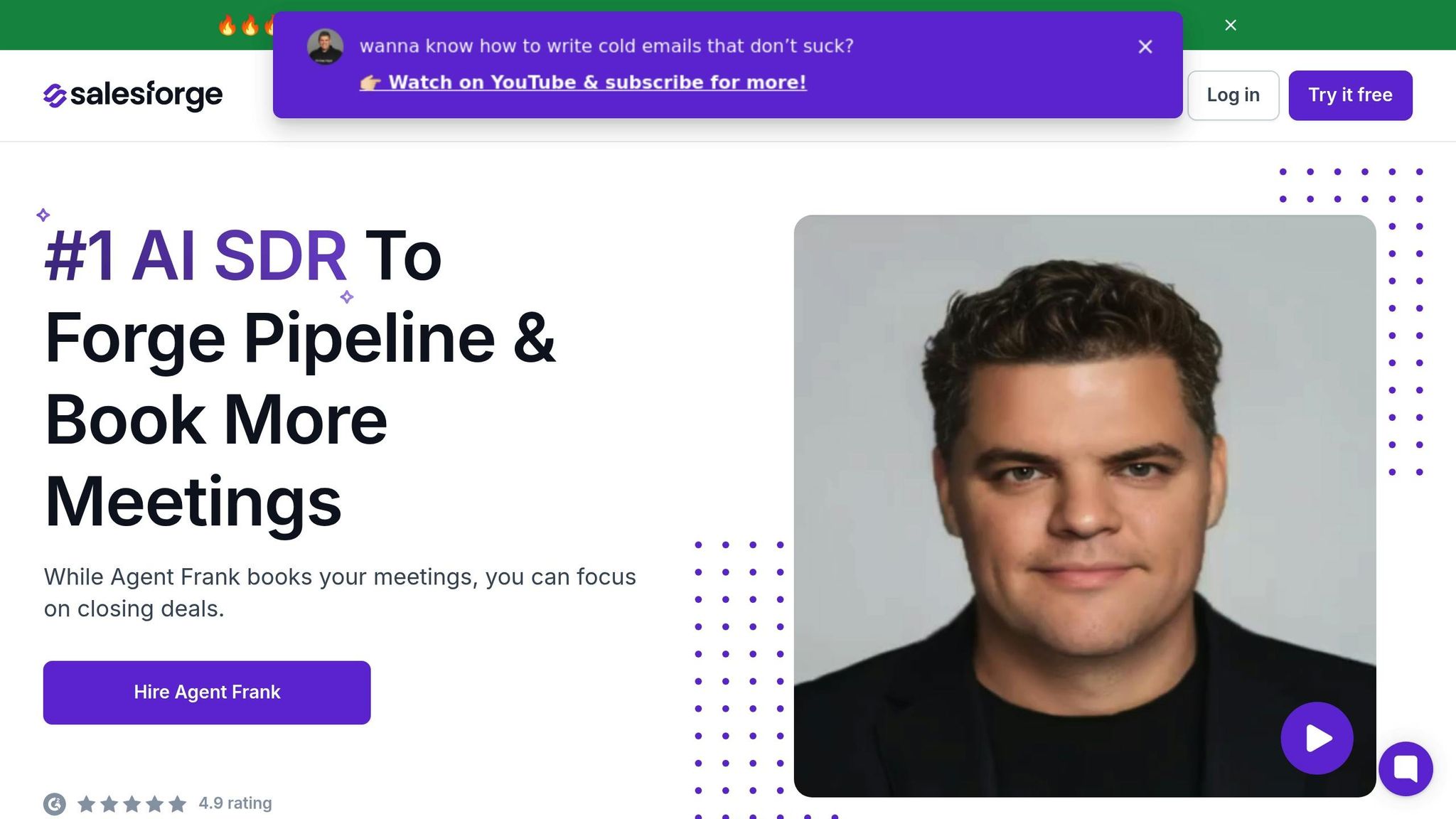Click Agent Frank's portrait thumbnail
This screenshot has height=819, width=1456.
coord(1085,505)
